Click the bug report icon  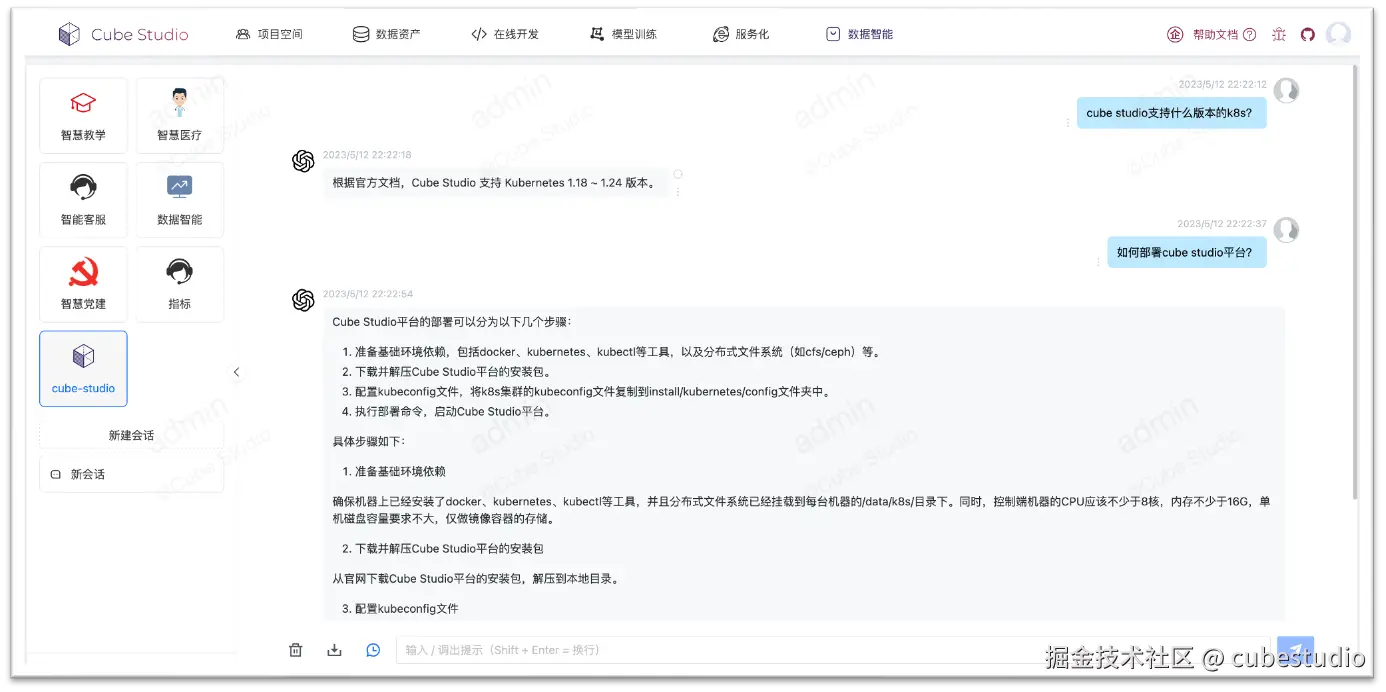pos(1279,34)
